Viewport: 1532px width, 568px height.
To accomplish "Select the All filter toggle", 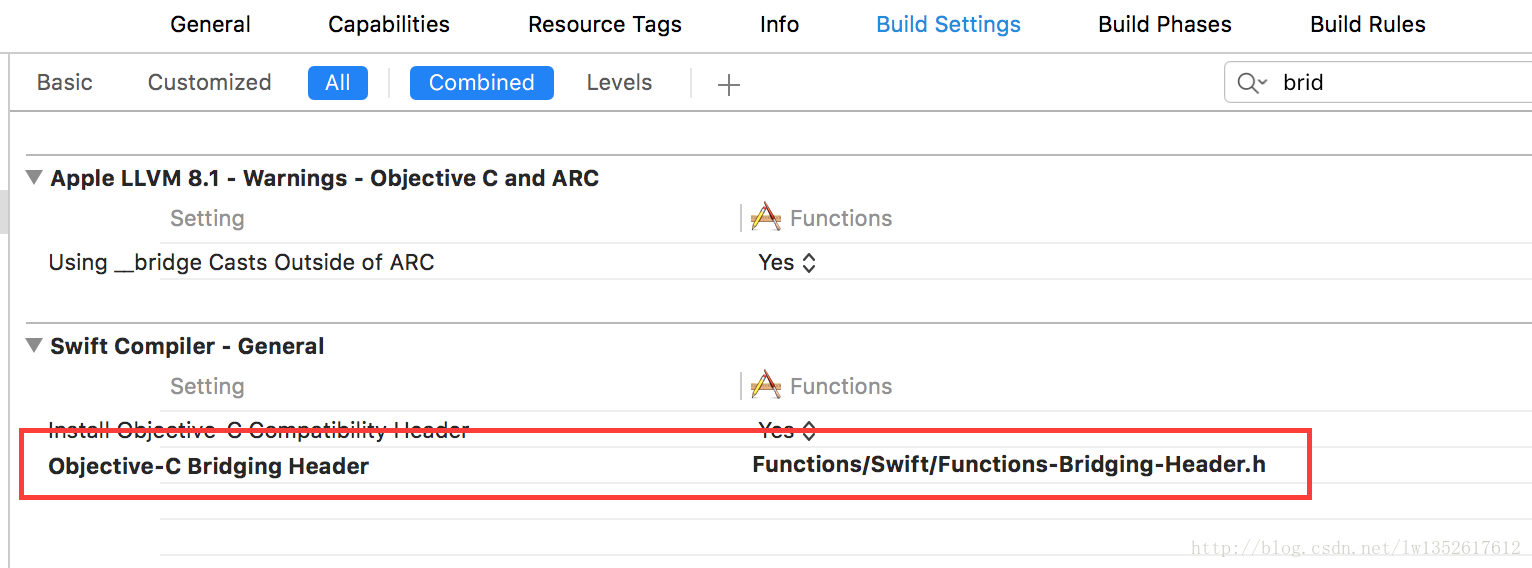I will point(338,83).
